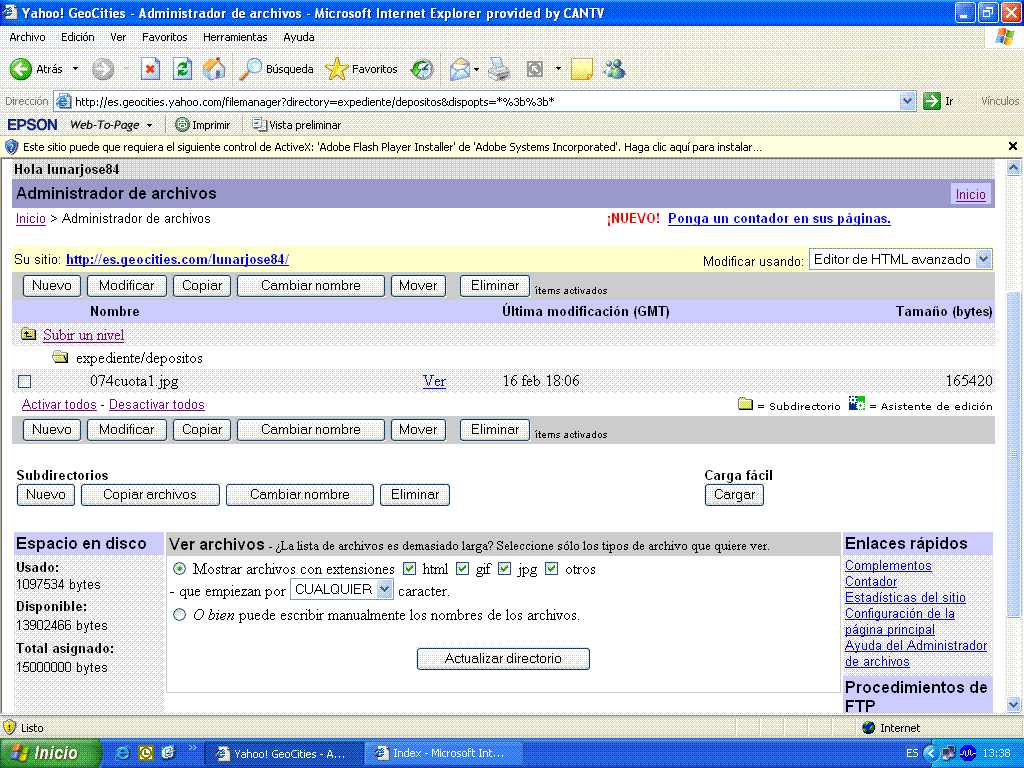Switch to Index - Microsoft Internet taskbar window
Image resolution: width=1024 pixels, height=768 pixels.
pos(443,753)
